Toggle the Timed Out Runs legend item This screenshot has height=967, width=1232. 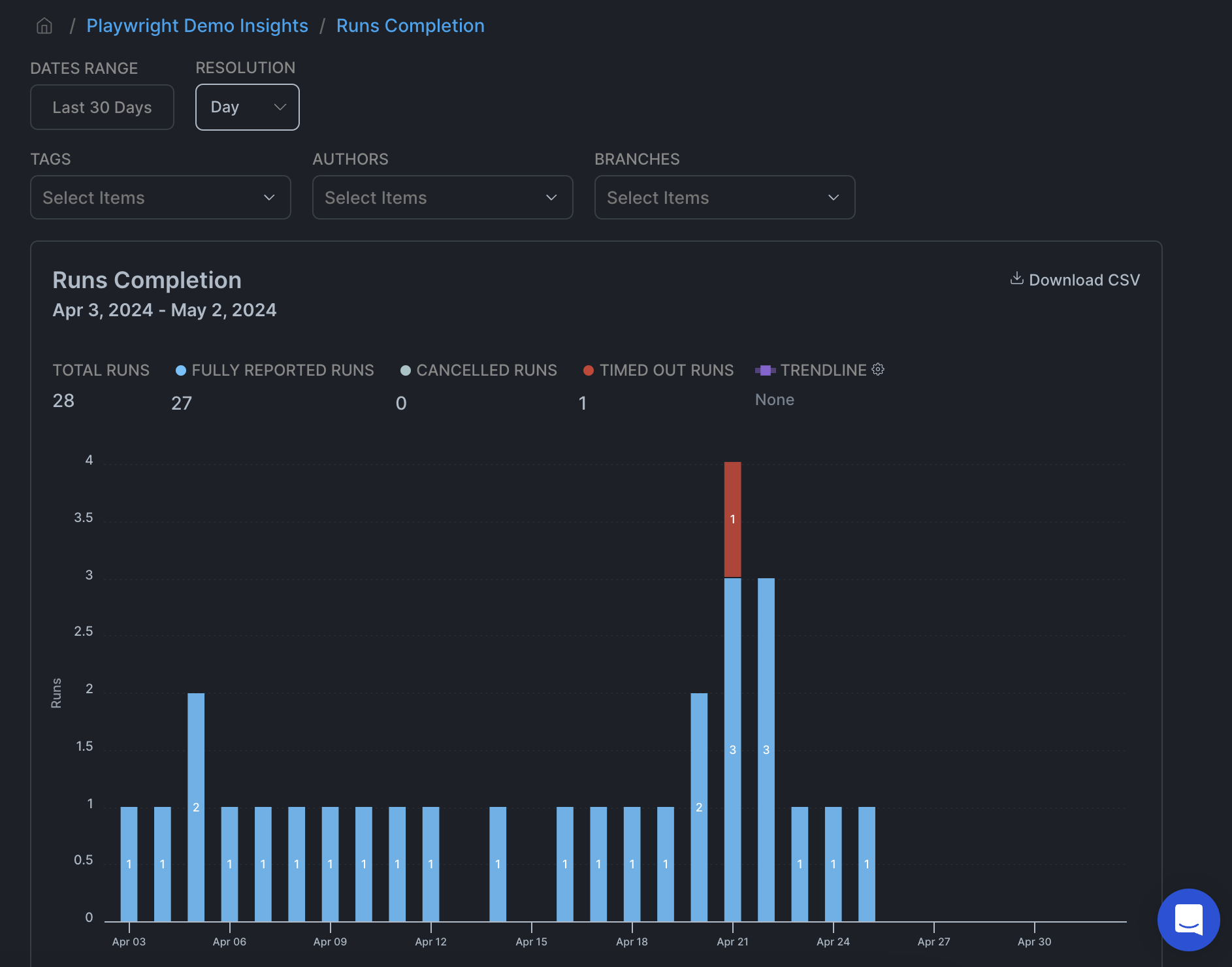pos(659,370)
